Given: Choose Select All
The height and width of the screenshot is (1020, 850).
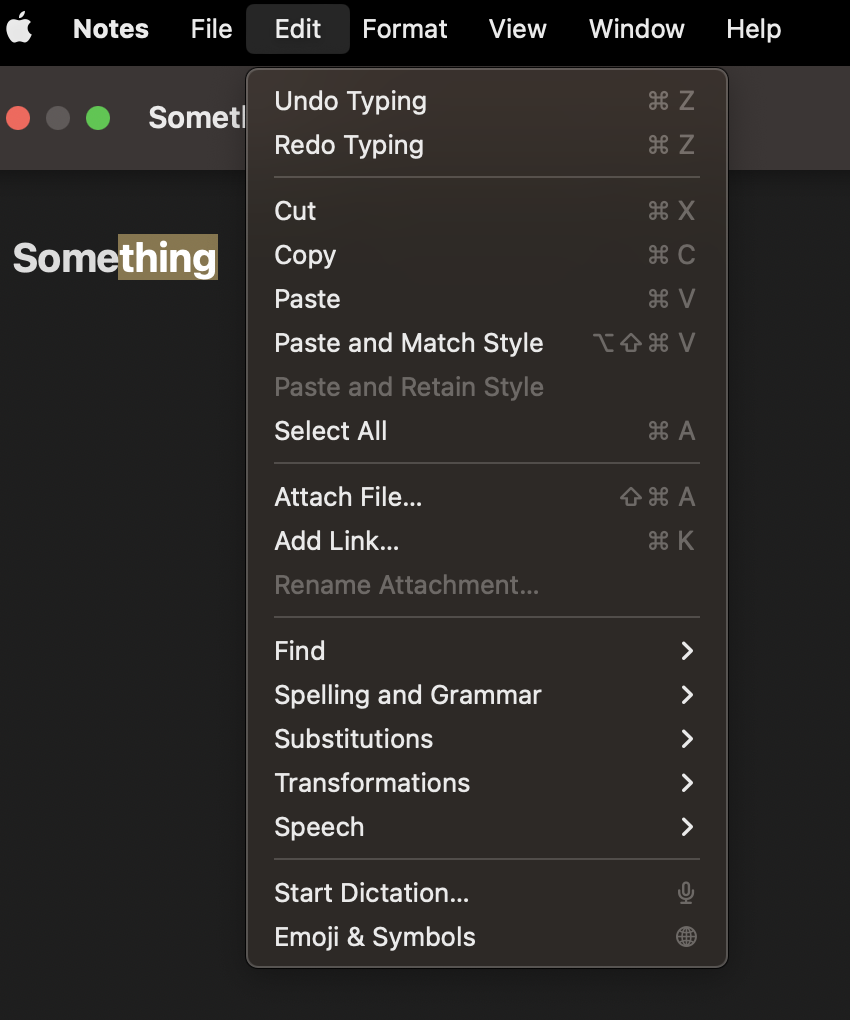Looking at the screenshot, I should click(x=330, y=431).
